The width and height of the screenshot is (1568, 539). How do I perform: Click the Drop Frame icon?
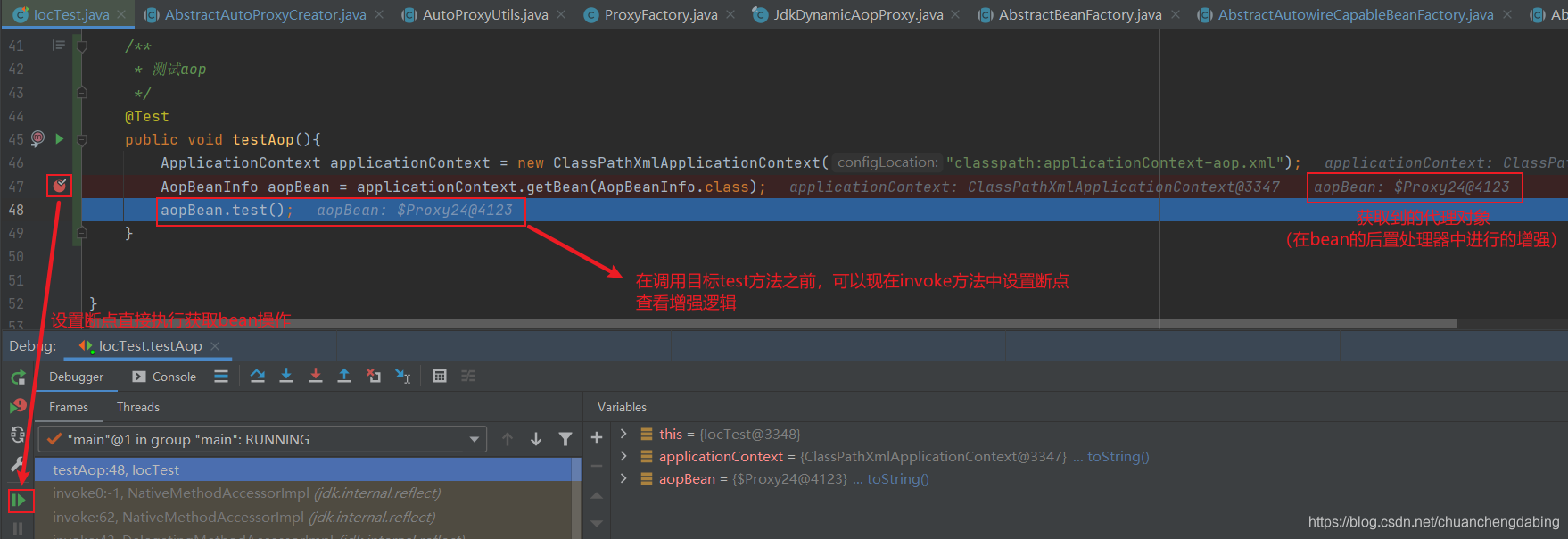[374, 377]
